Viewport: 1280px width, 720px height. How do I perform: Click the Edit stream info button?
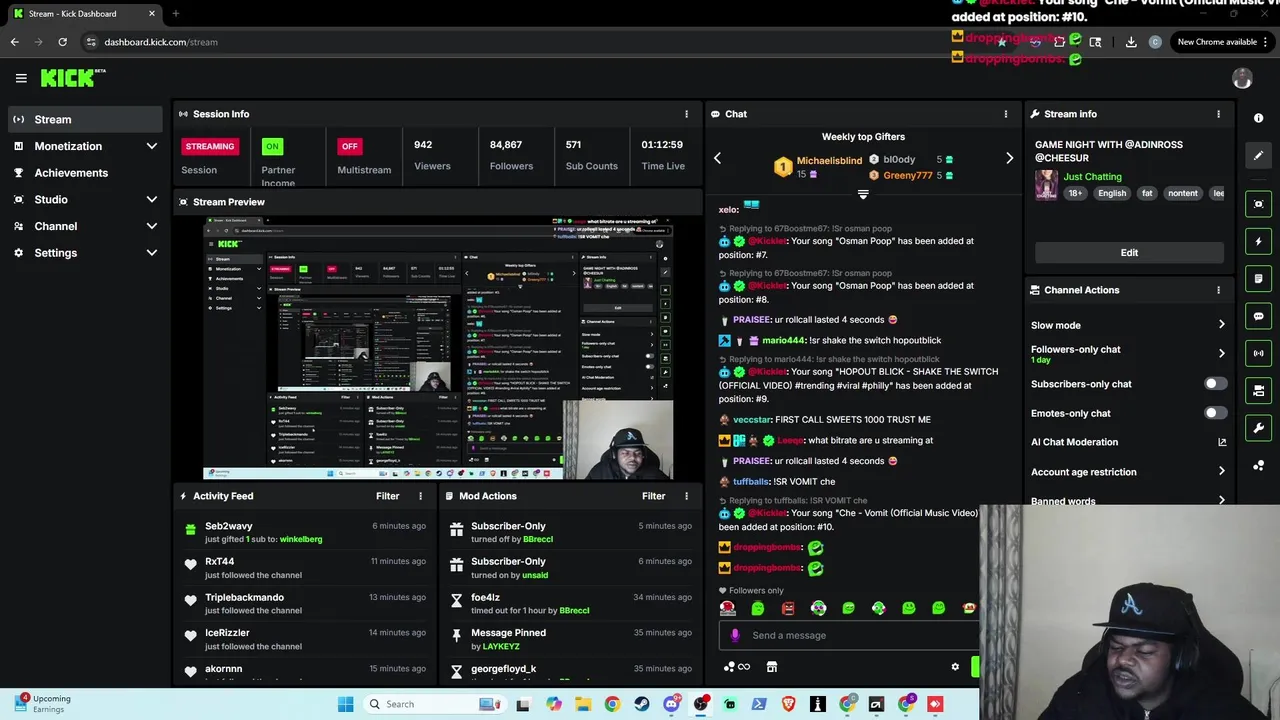click(x=1129, y=253)
